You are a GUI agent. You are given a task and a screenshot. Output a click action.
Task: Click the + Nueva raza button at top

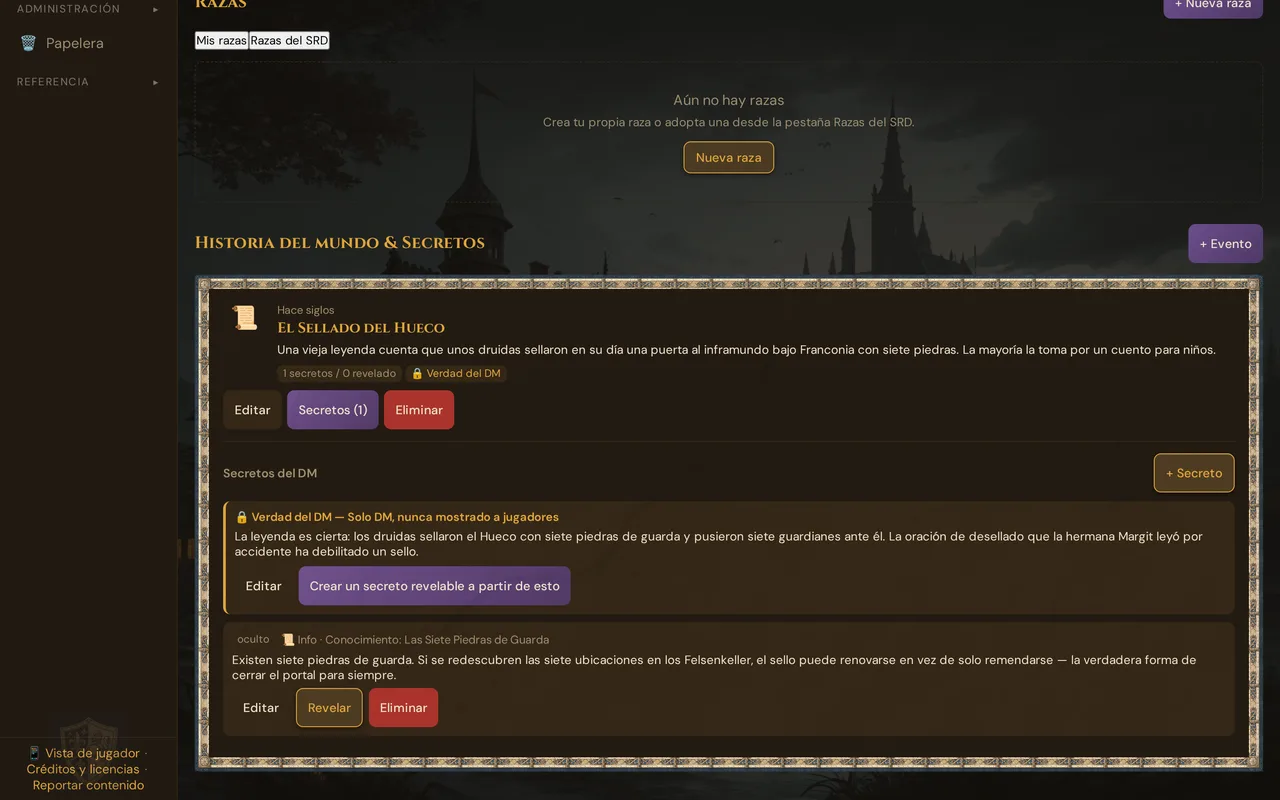(x=1213, y=5)
